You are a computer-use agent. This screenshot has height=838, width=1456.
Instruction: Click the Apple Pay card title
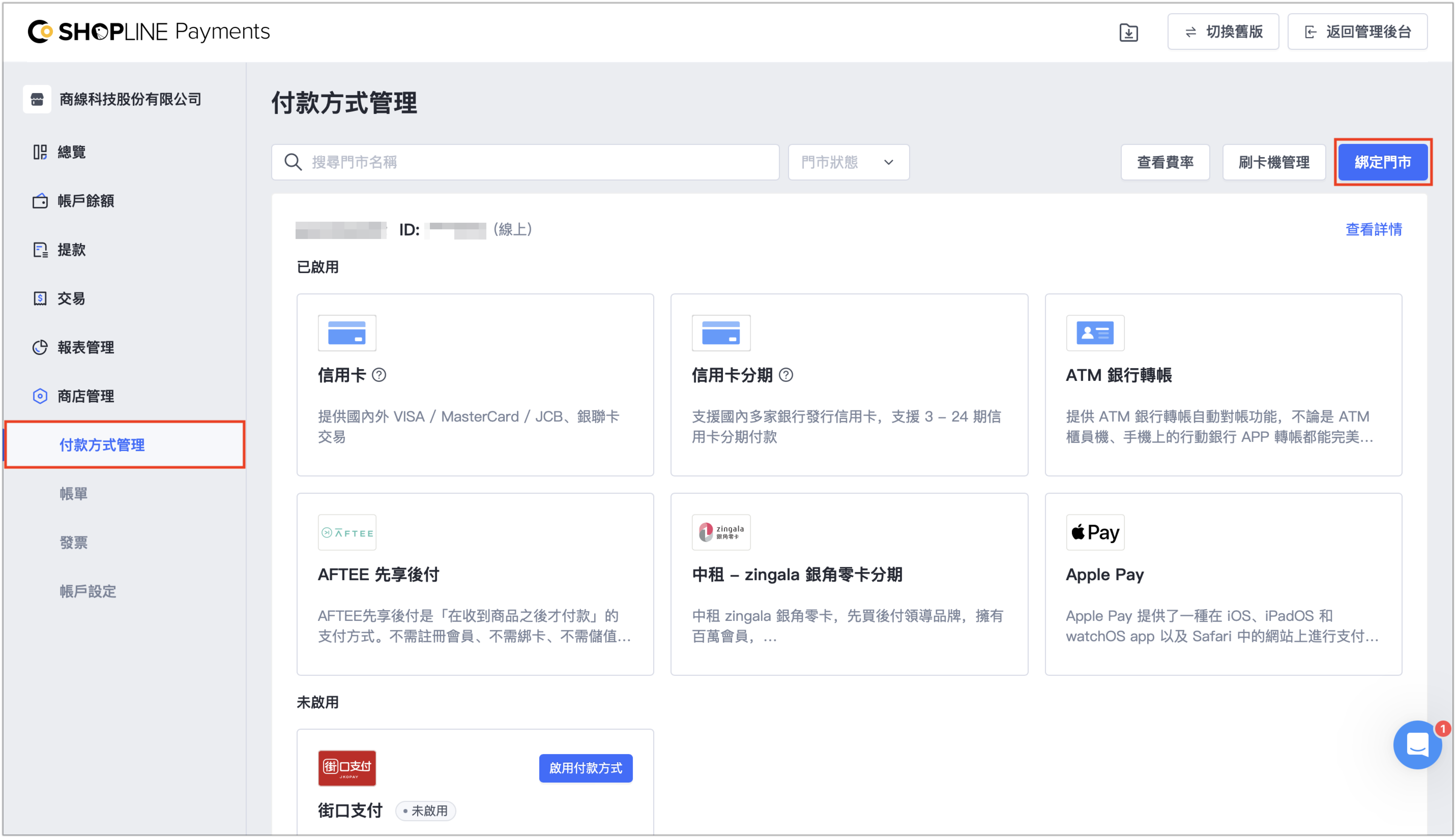[x=1104, y=574]
